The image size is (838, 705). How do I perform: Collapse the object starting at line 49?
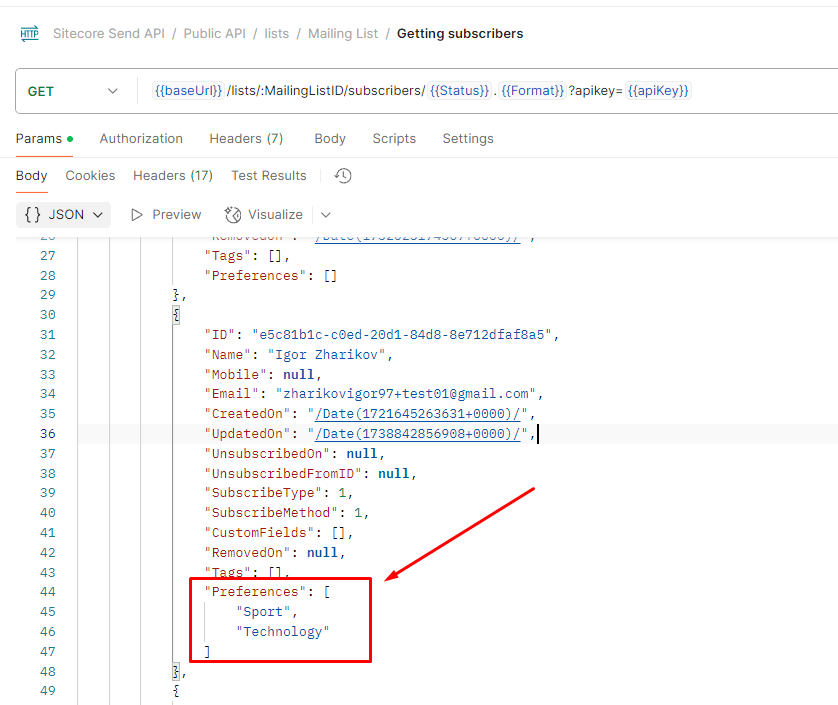[x=176, y=691]
